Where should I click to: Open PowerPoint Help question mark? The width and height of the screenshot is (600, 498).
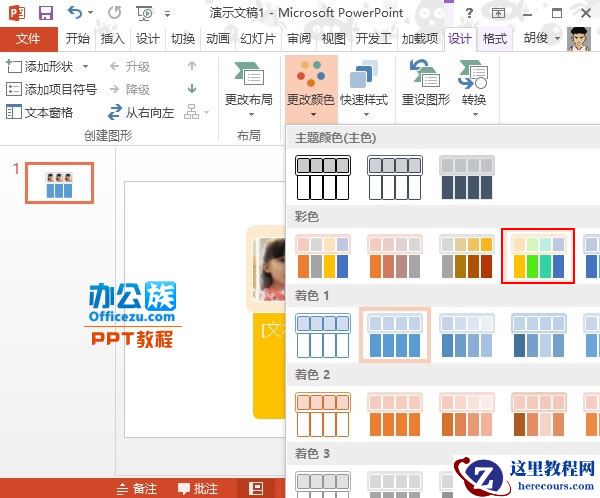(x=469, y=13)
